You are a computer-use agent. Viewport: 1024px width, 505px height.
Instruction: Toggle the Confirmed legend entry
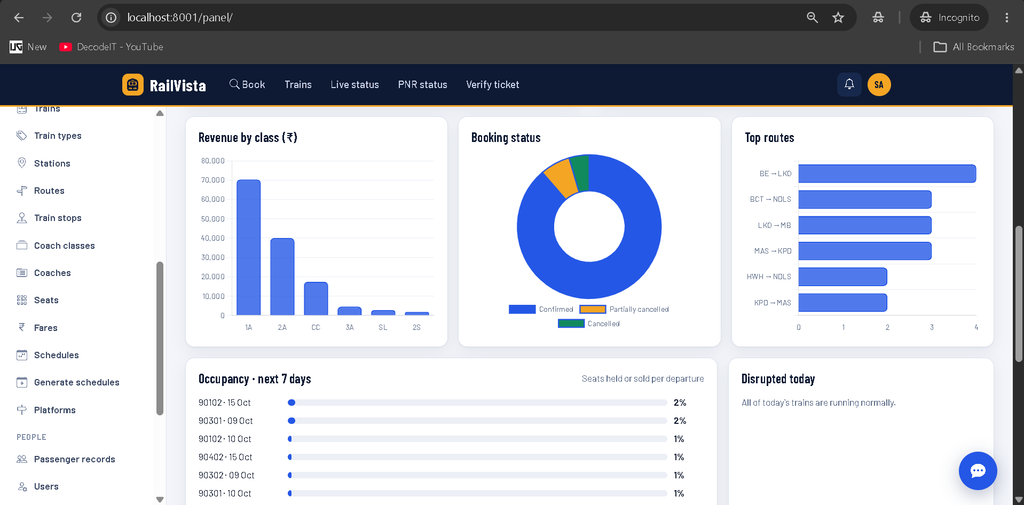pos(541,309)
